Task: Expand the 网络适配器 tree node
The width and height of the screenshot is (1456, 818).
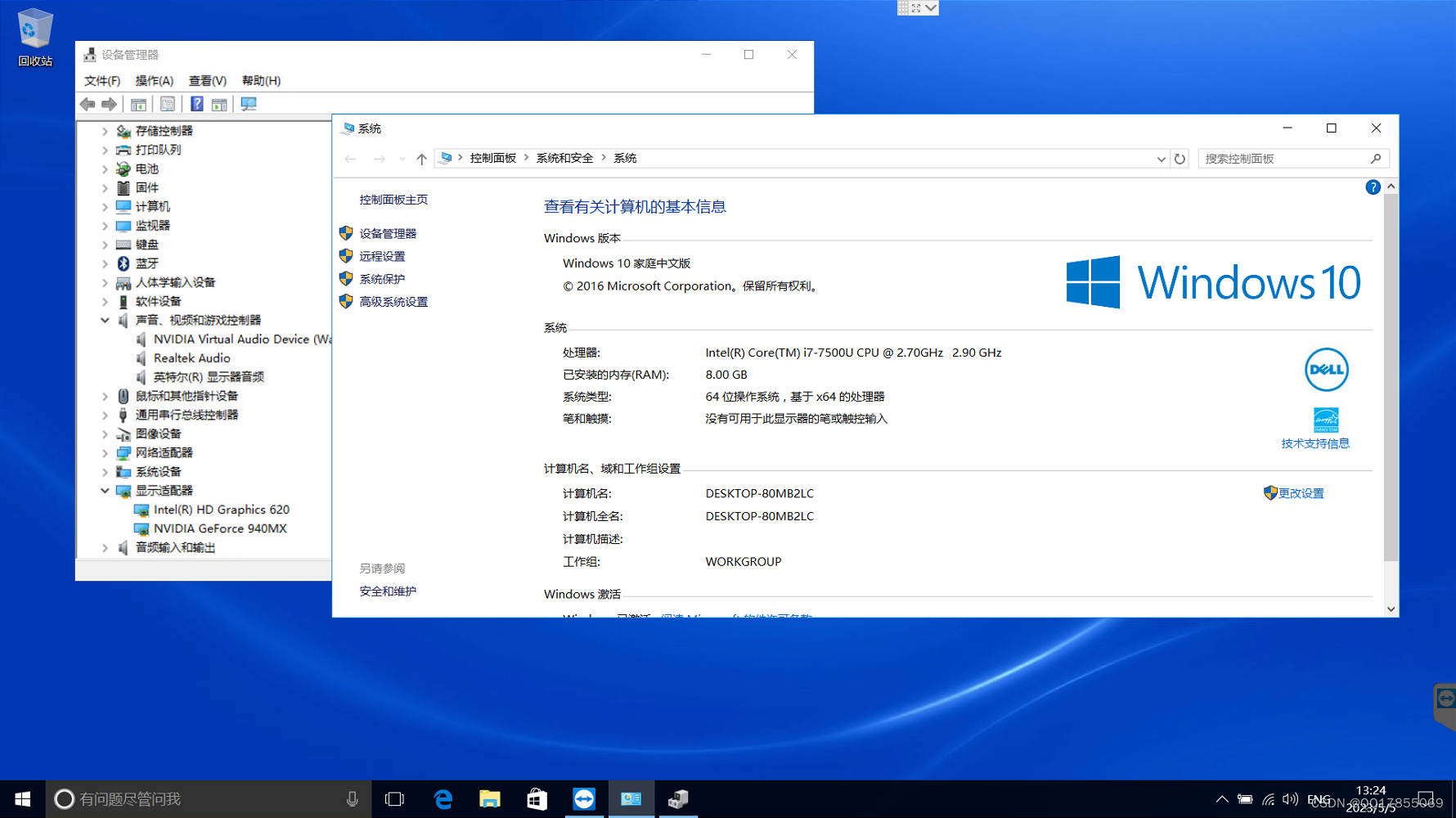Action: pos(105,452)
